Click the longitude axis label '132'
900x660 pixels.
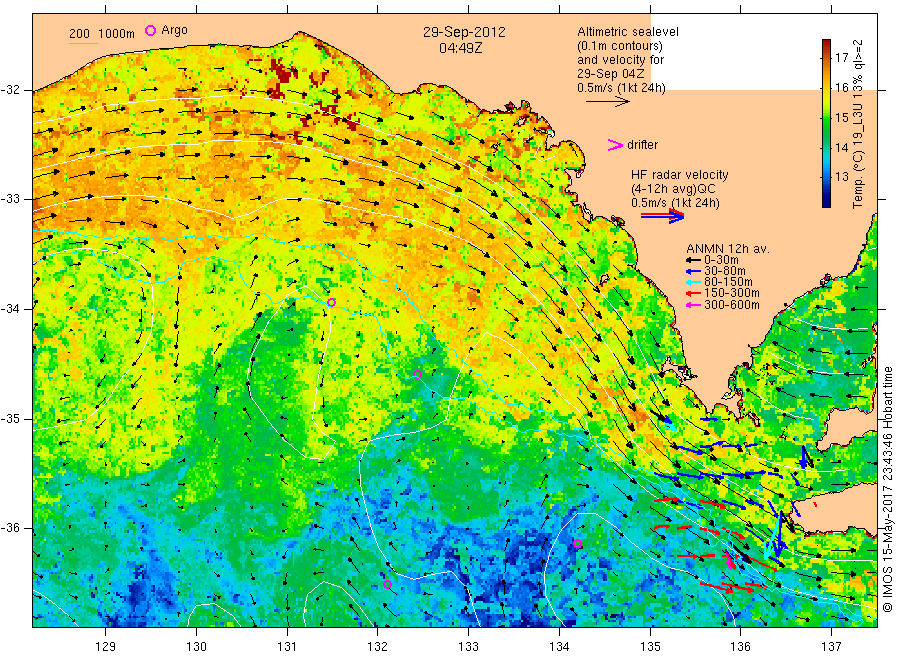(378, 647)
